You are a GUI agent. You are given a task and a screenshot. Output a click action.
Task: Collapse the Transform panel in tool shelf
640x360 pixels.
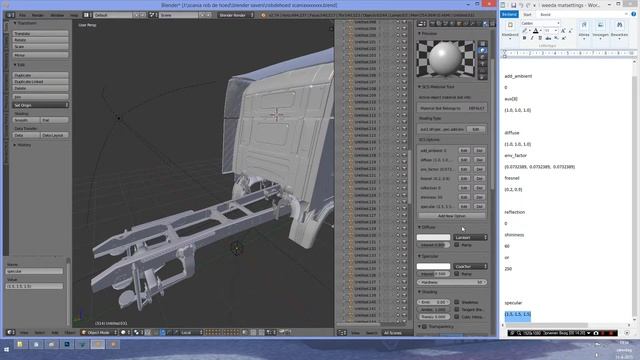click(16, 23)
